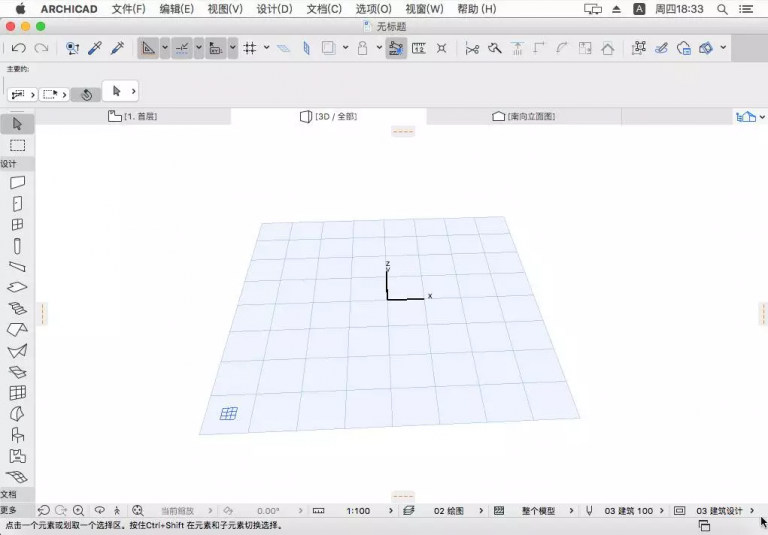The height and width of the screenshot is (535, 768).
Task: Toggle the guide lines button
Action: point(182,48)
